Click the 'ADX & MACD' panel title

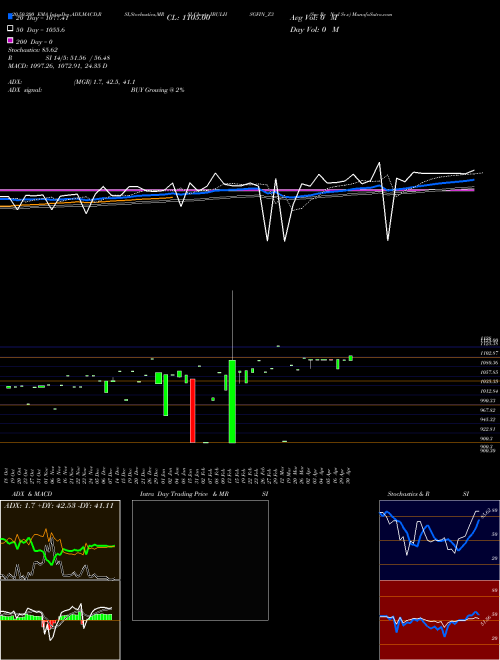pos(32,494)
